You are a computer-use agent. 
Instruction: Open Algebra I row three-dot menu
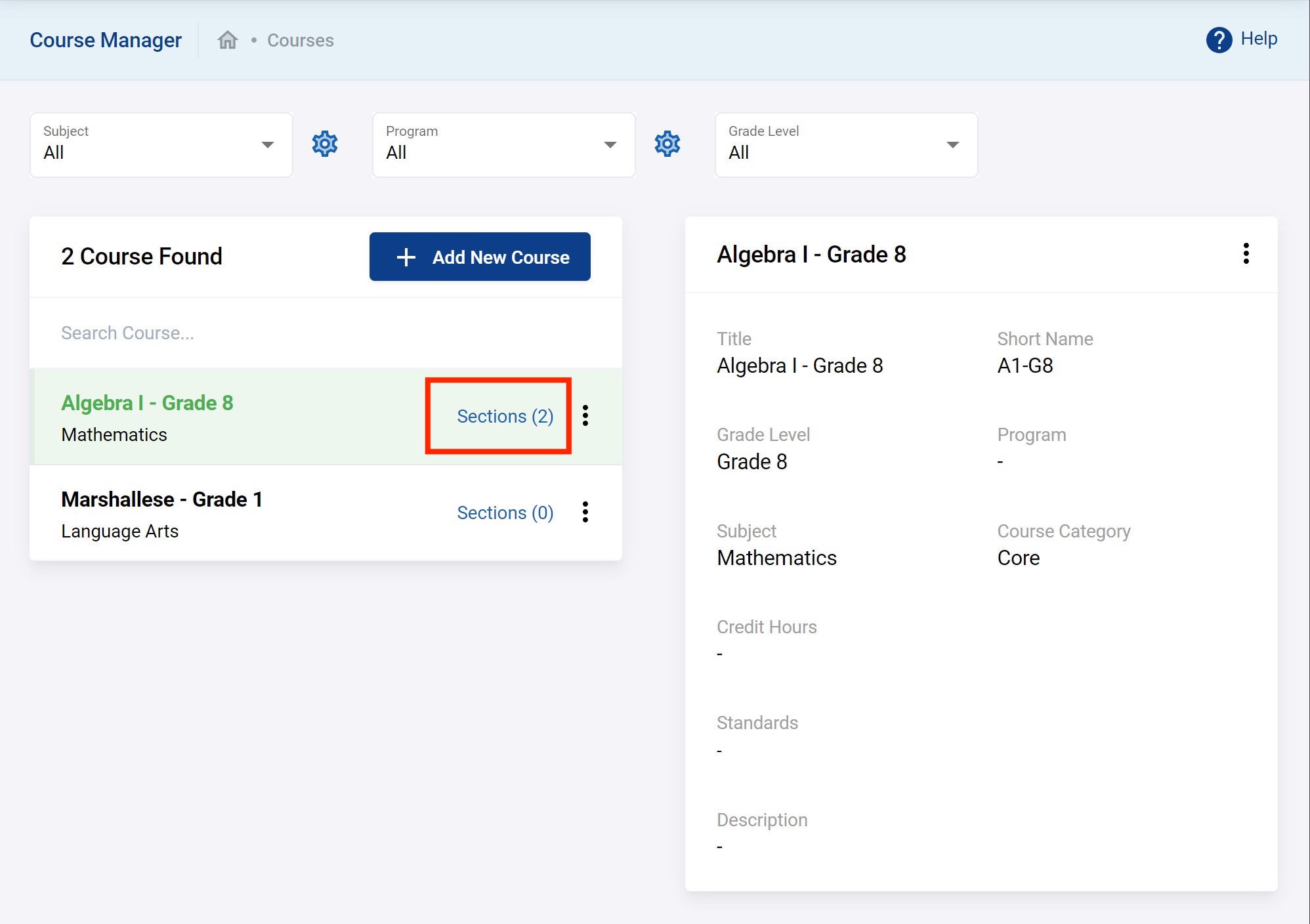pyautogui.click(x=585, y=415)
